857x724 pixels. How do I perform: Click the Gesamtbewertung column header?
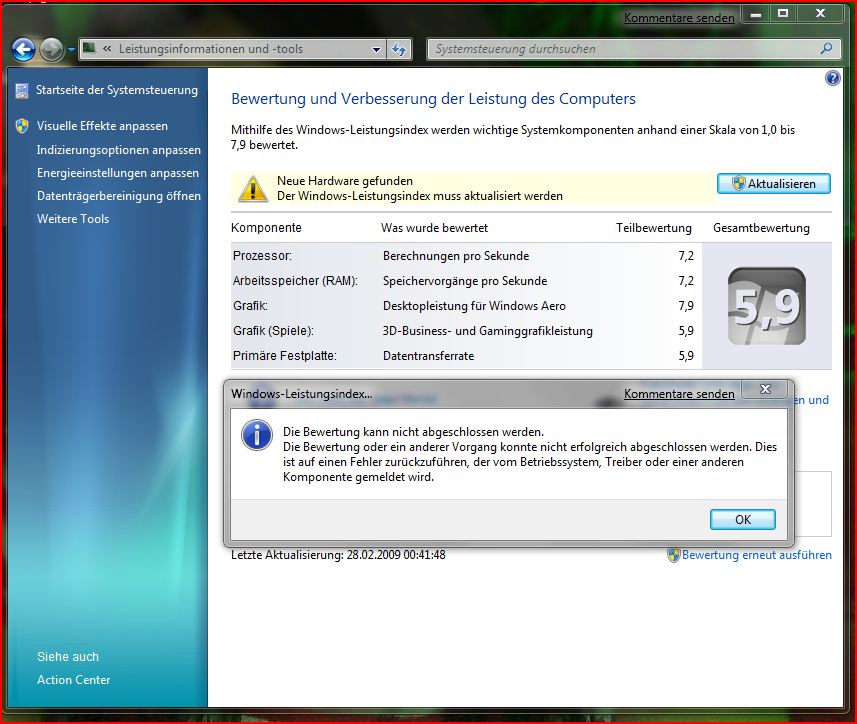[x=761, y=228]
